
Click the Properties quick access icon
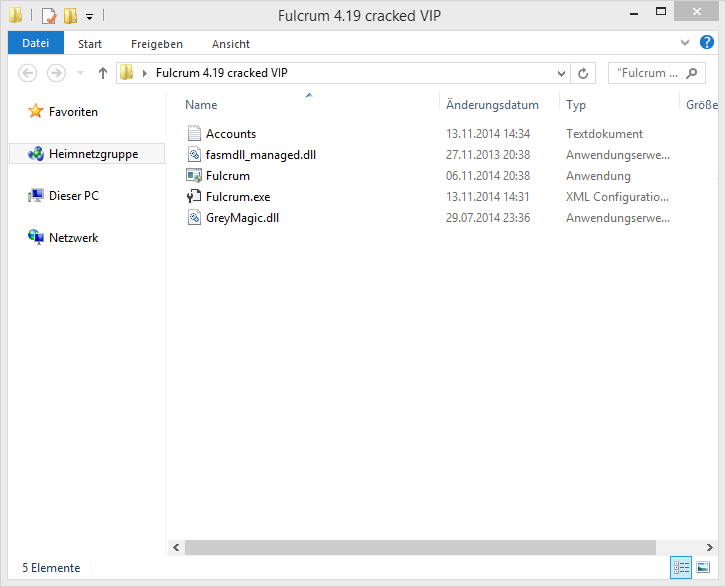click(x=49, y=16)
